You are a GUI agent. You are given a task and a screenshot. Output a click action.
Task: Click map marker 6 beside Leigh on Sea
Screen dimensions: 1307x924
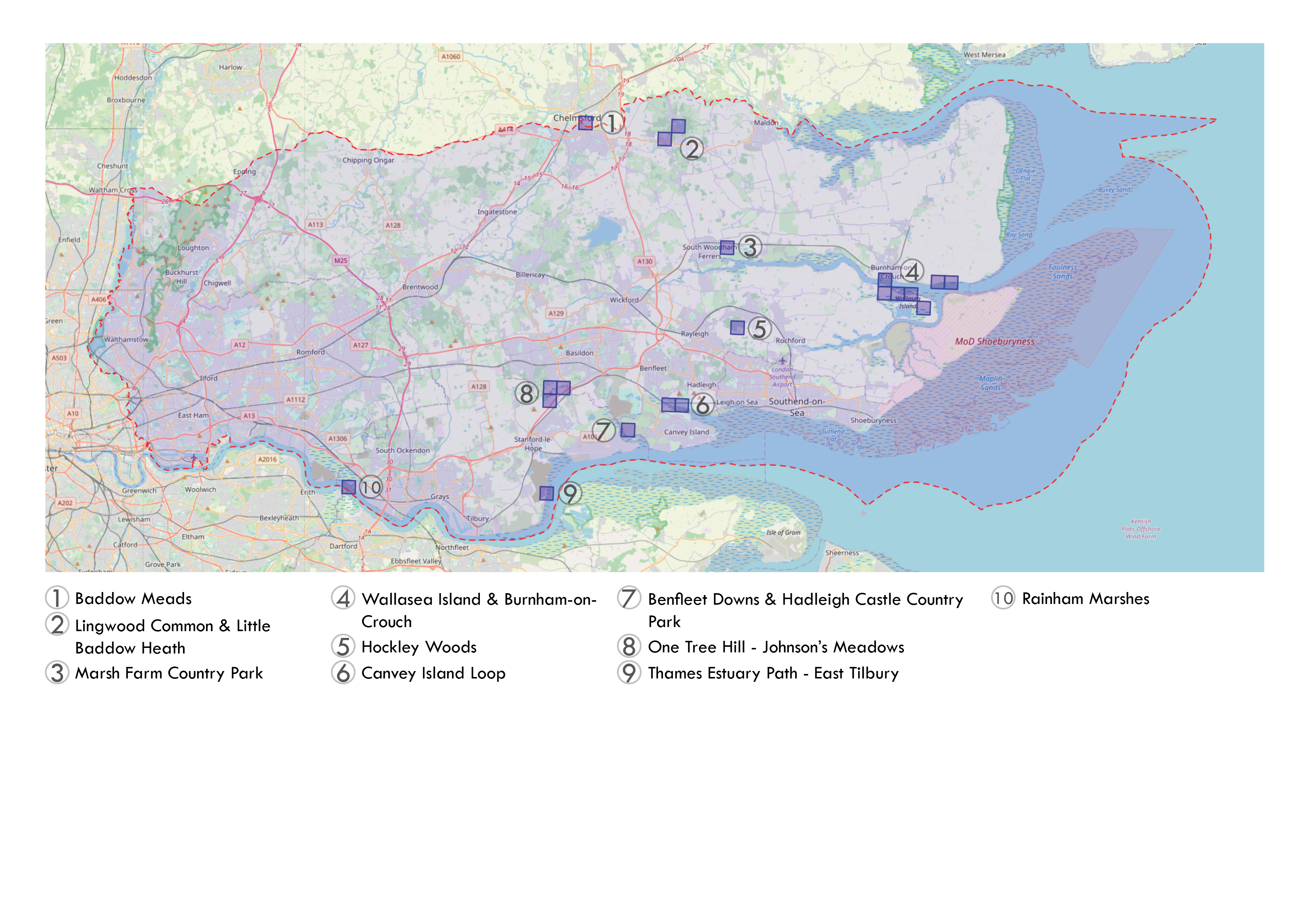point(702,405)
